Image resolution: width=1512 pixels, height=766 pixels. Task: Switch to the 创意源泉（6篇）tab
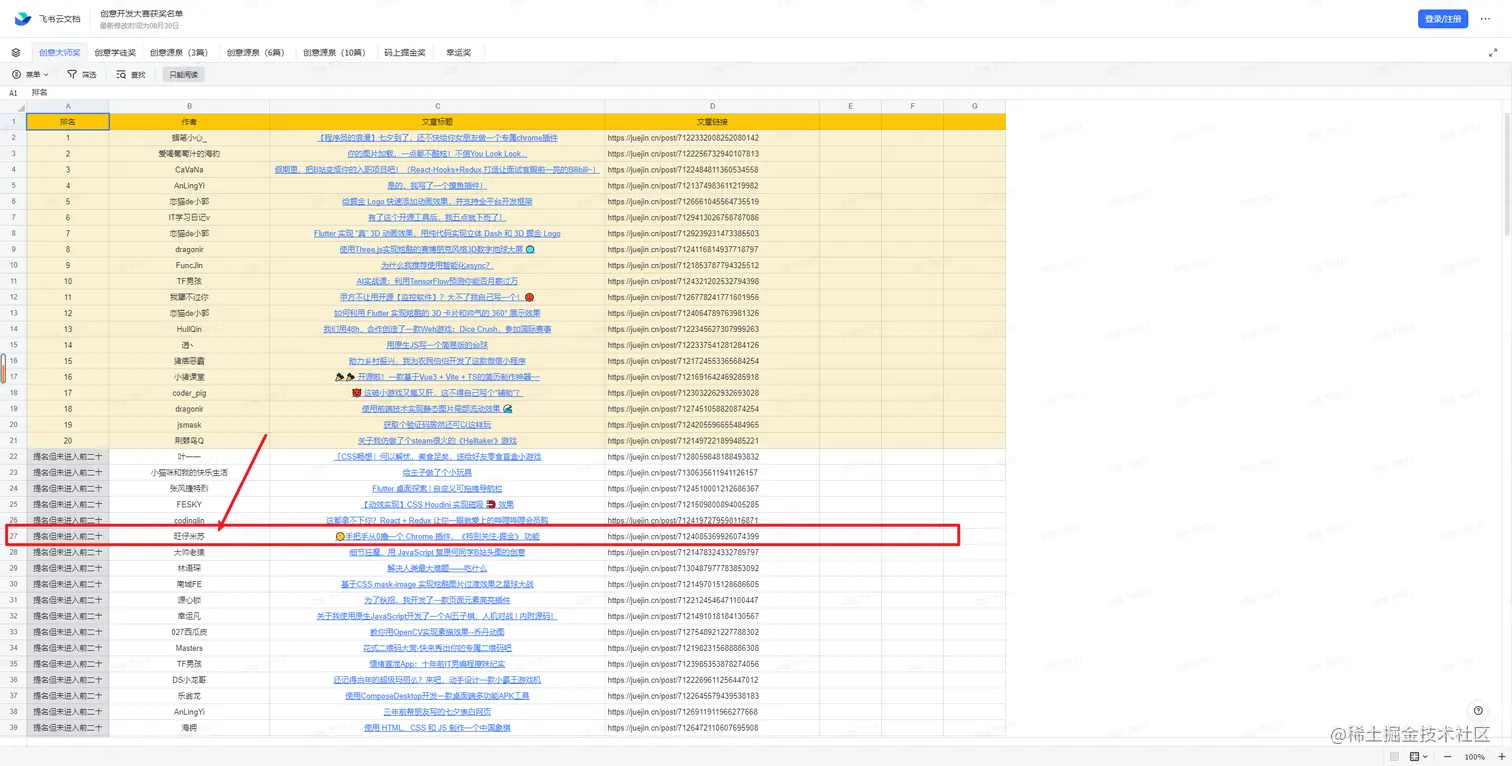(x=256, y=52)
